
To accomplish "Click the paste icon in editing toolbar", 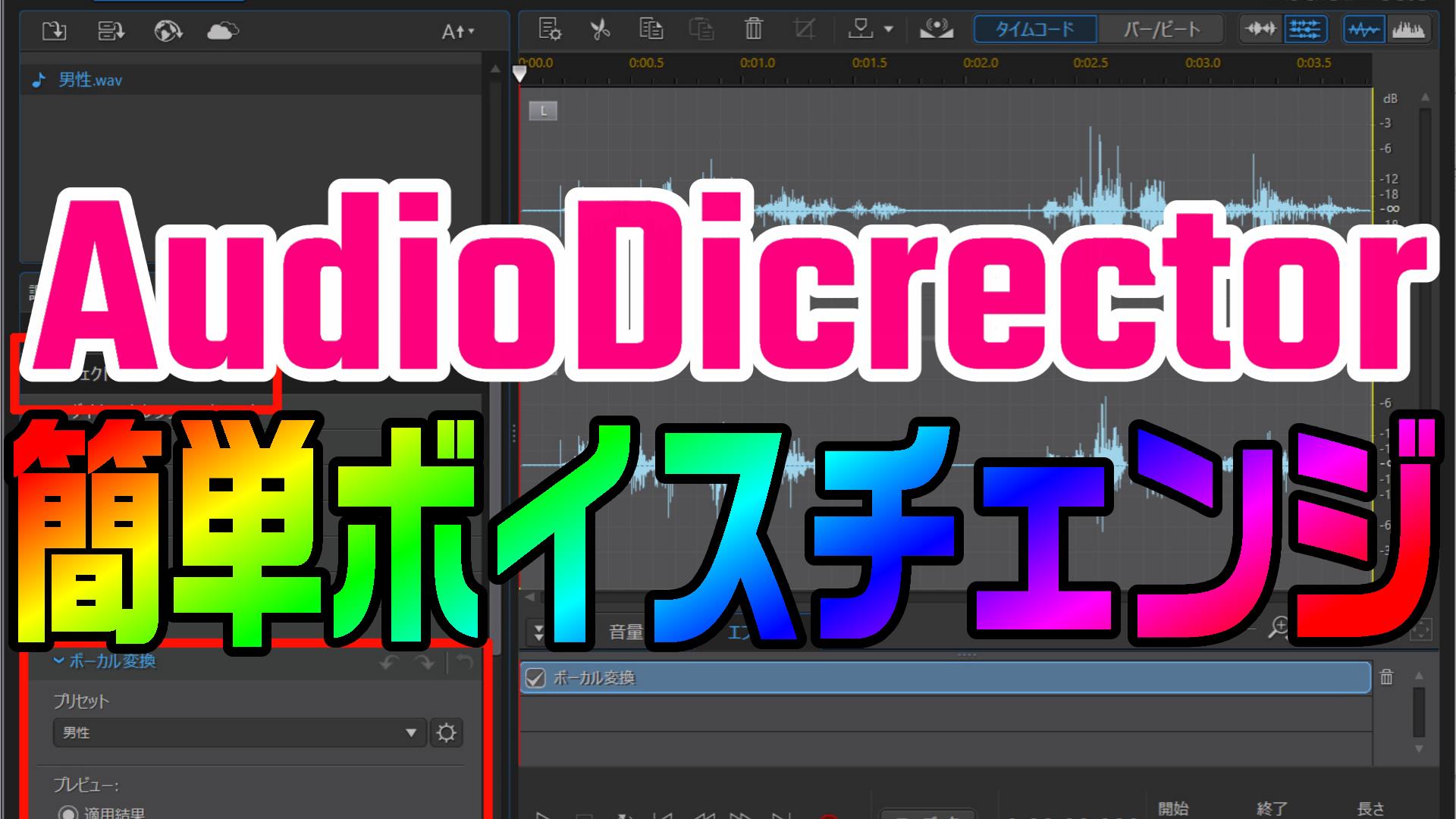I will [701, 30].
